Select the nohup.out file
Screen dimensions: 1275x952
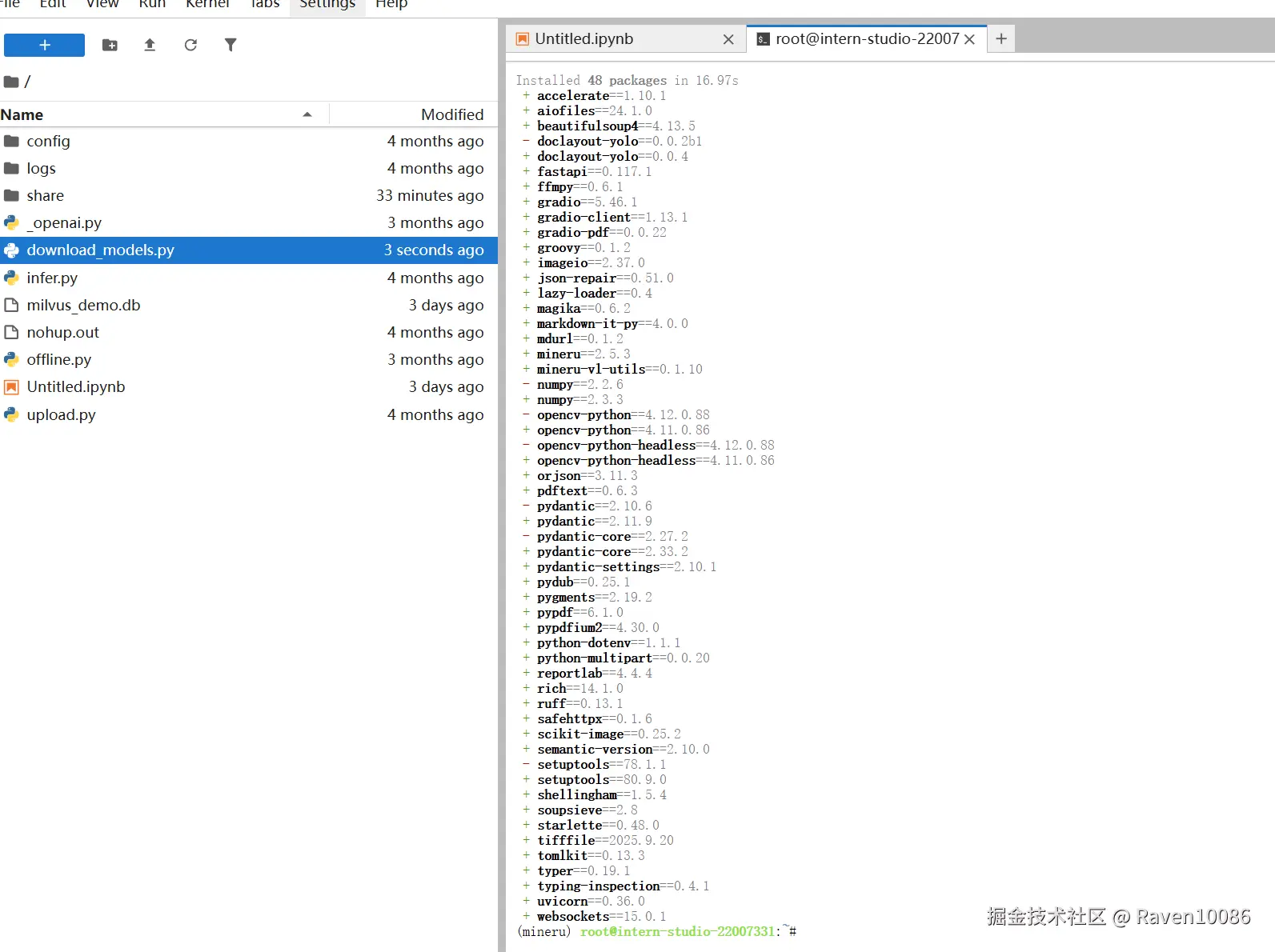(249, 332)
